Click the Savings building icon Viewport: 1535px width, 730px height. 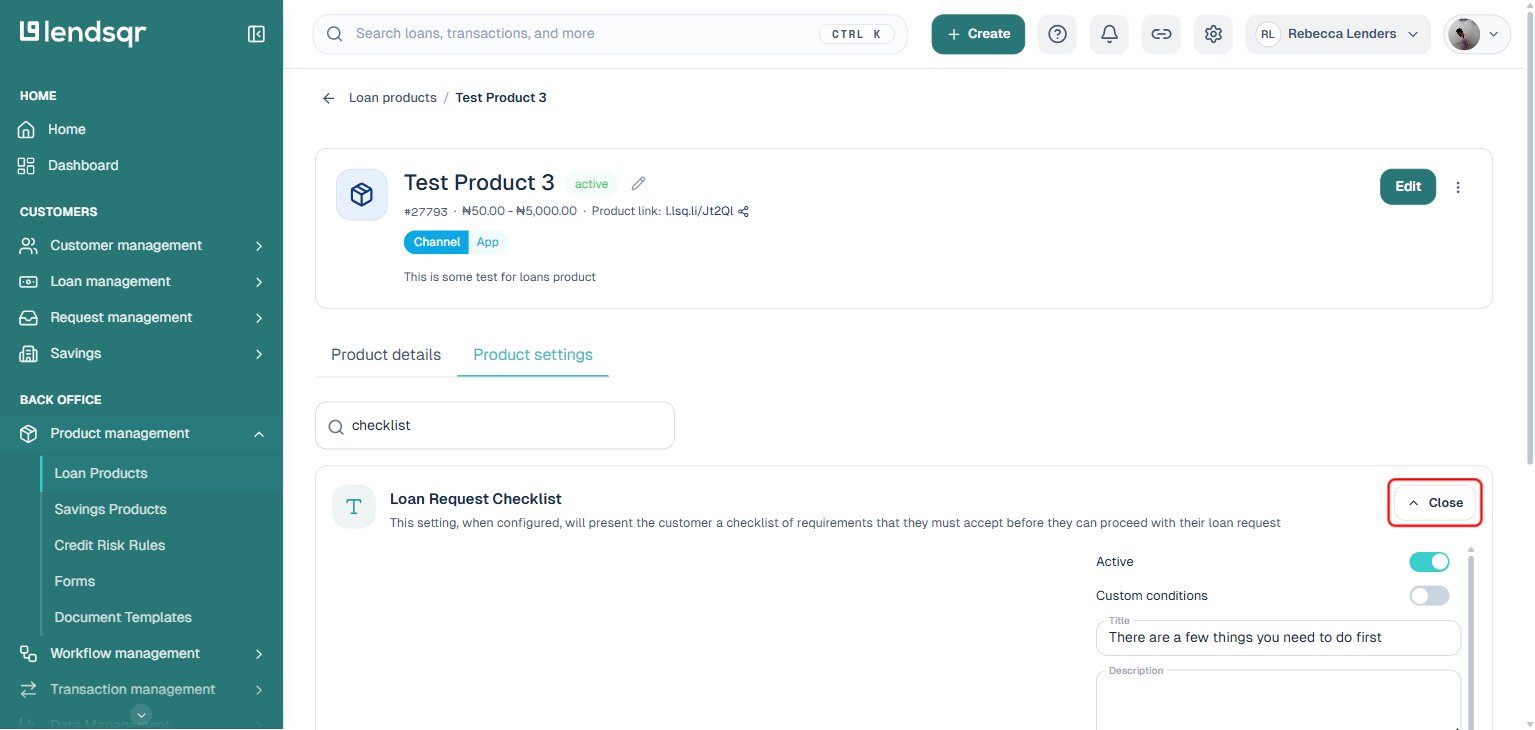coord(29,353)
